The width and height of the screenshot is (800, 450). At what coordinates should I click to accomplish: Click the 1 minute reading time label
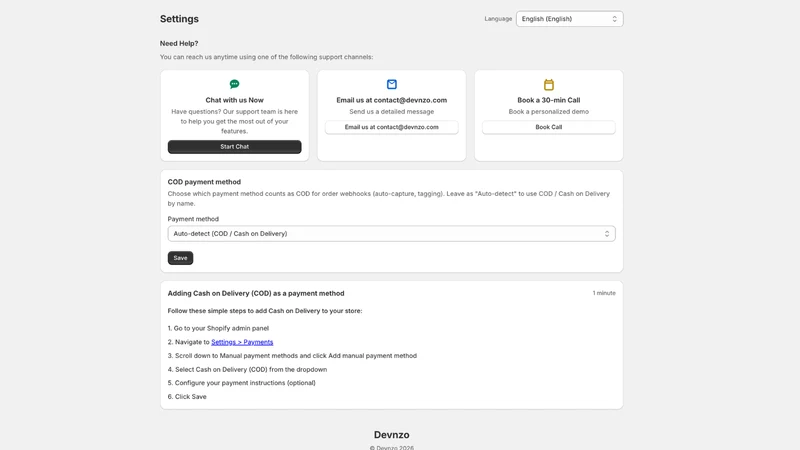pos(604,293)
